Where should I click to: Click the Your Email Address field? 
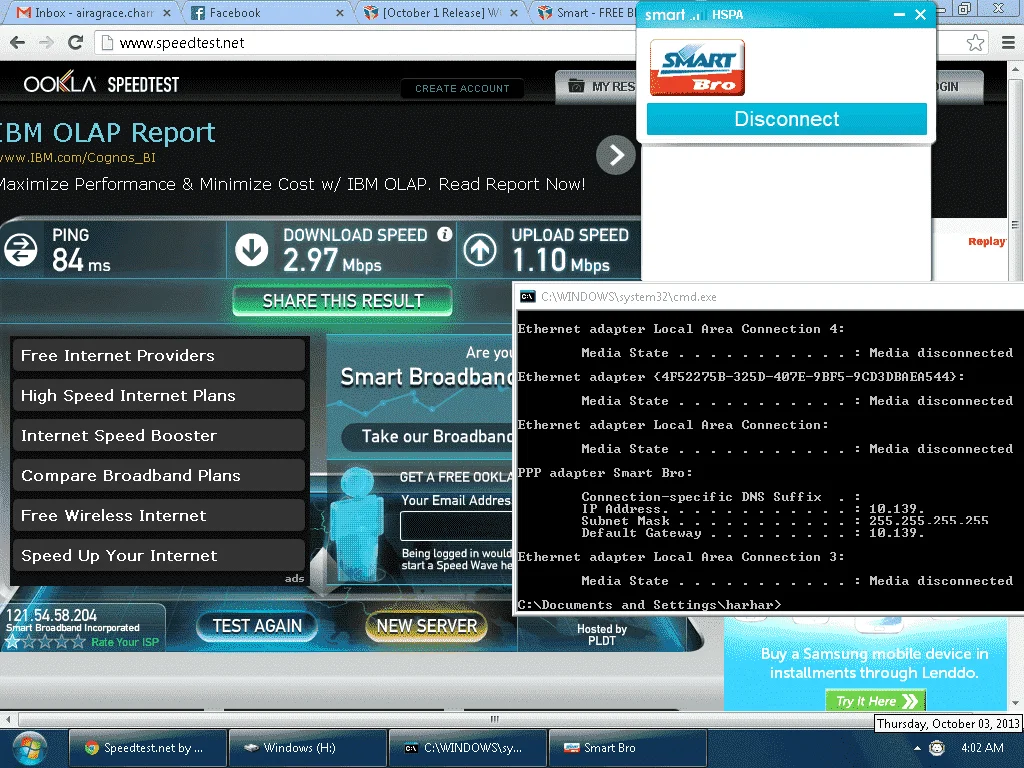pos(456,526)
